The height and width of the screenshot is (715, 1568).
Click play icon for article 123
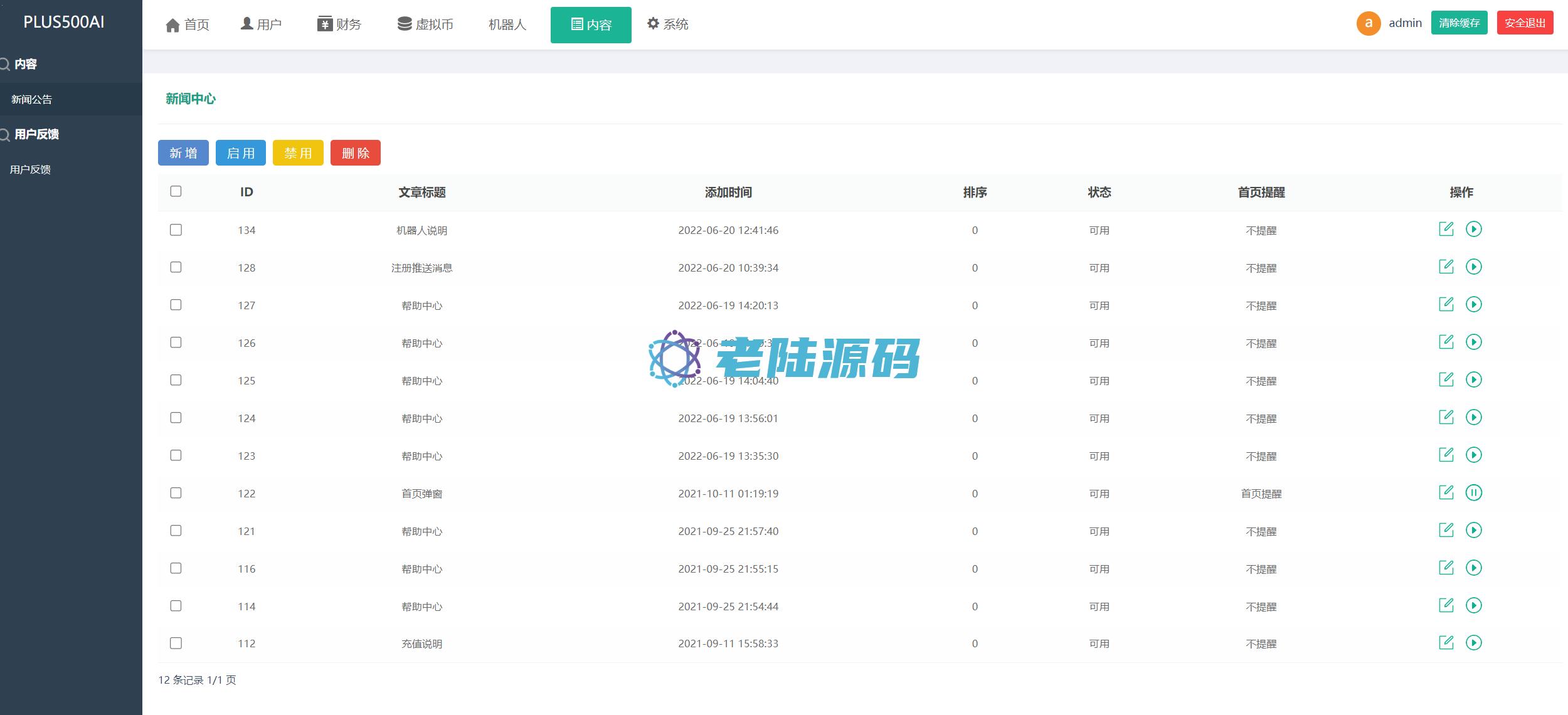coord(1473,455)
